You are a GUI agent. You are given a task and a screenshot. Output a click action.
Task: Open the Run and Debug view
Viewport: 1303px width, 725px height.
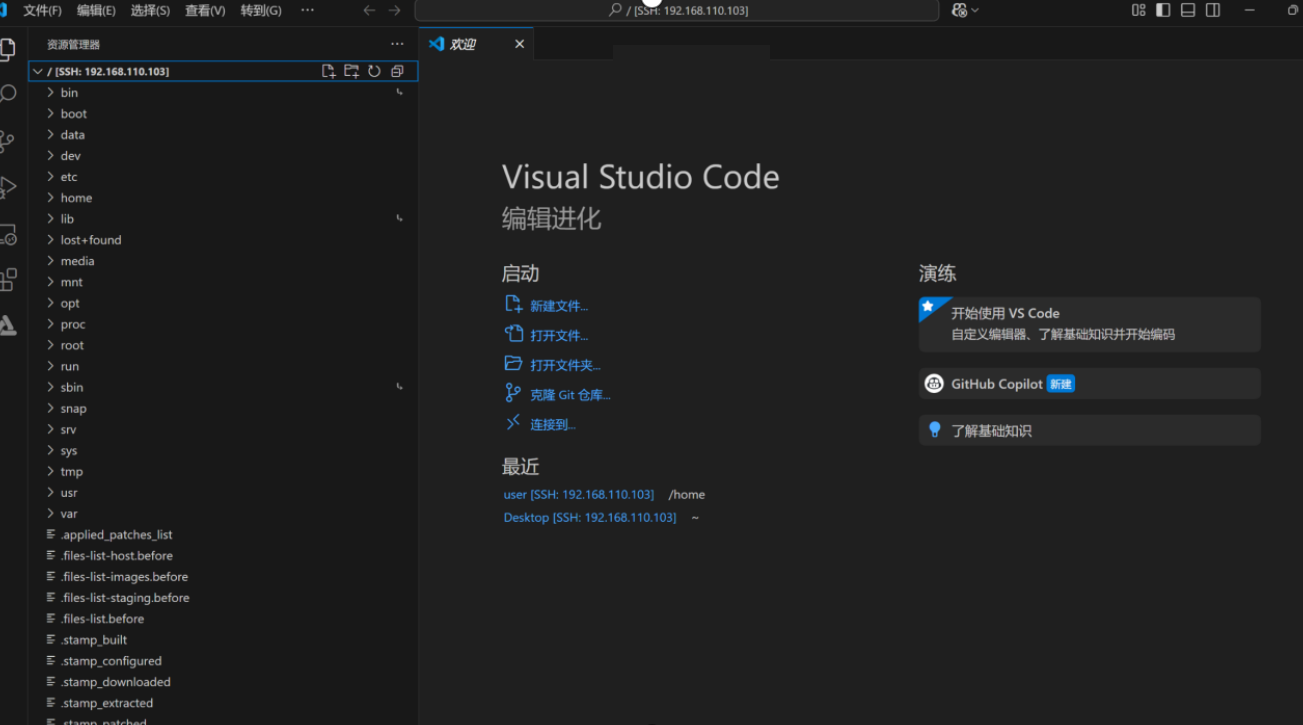[x=8, y=187]
